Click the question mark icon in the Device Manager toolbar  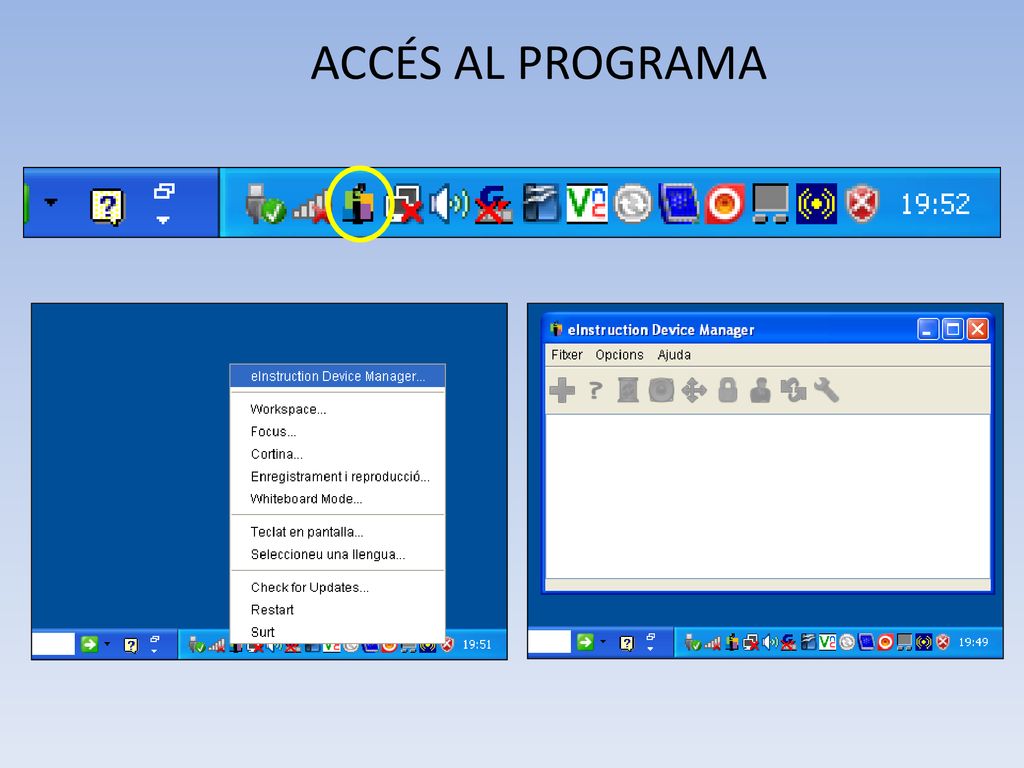595,391
